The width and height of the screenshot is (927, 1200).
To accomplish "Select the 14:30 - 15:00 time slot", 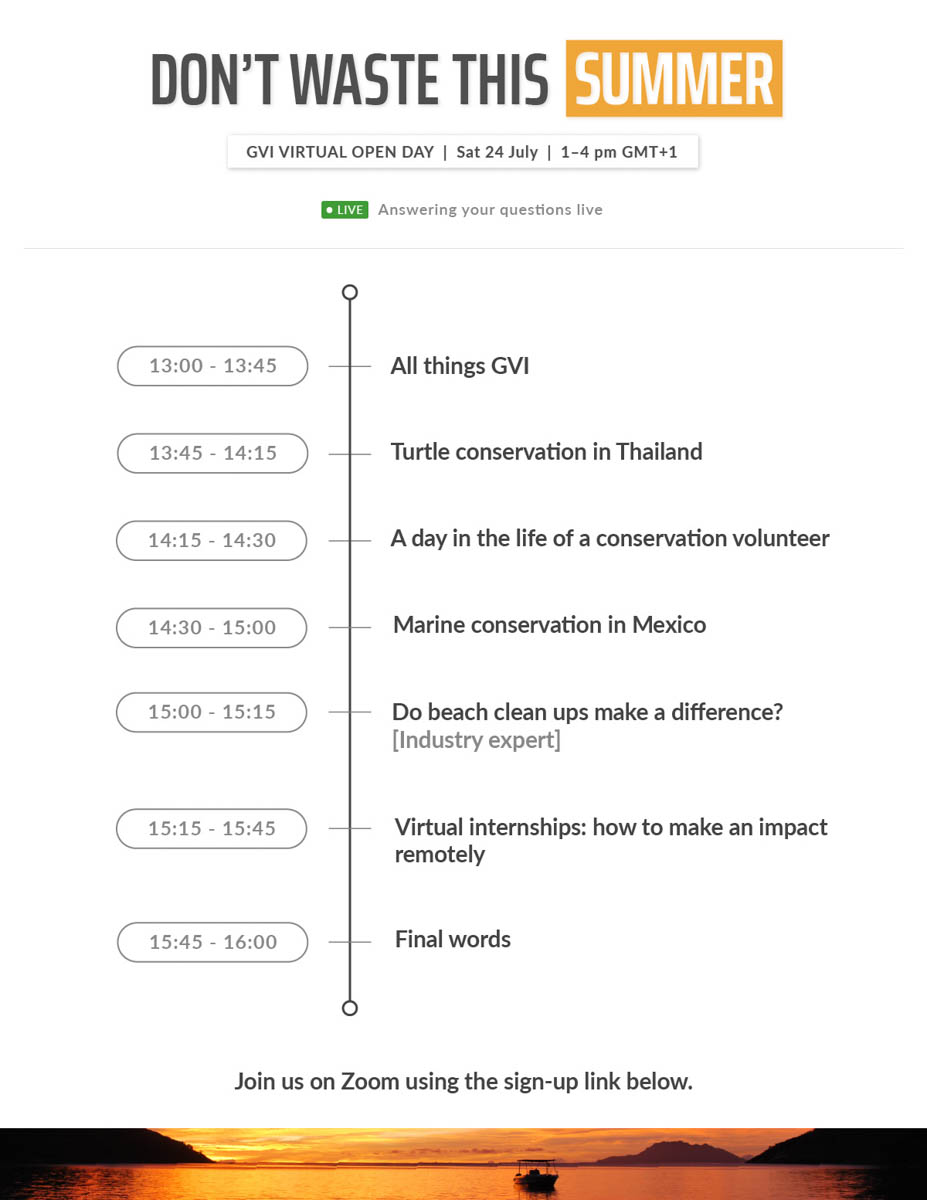I will tap(212, 628).
